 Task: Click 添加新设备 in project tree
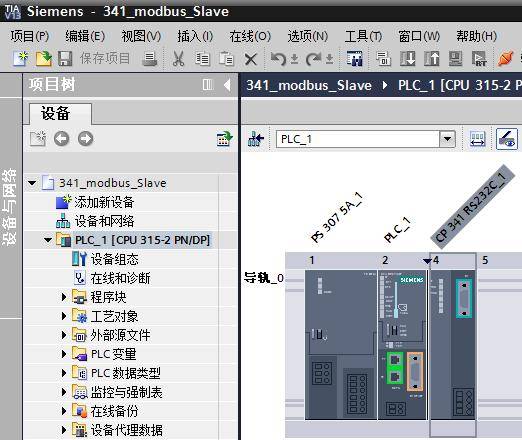pos(104,202)
